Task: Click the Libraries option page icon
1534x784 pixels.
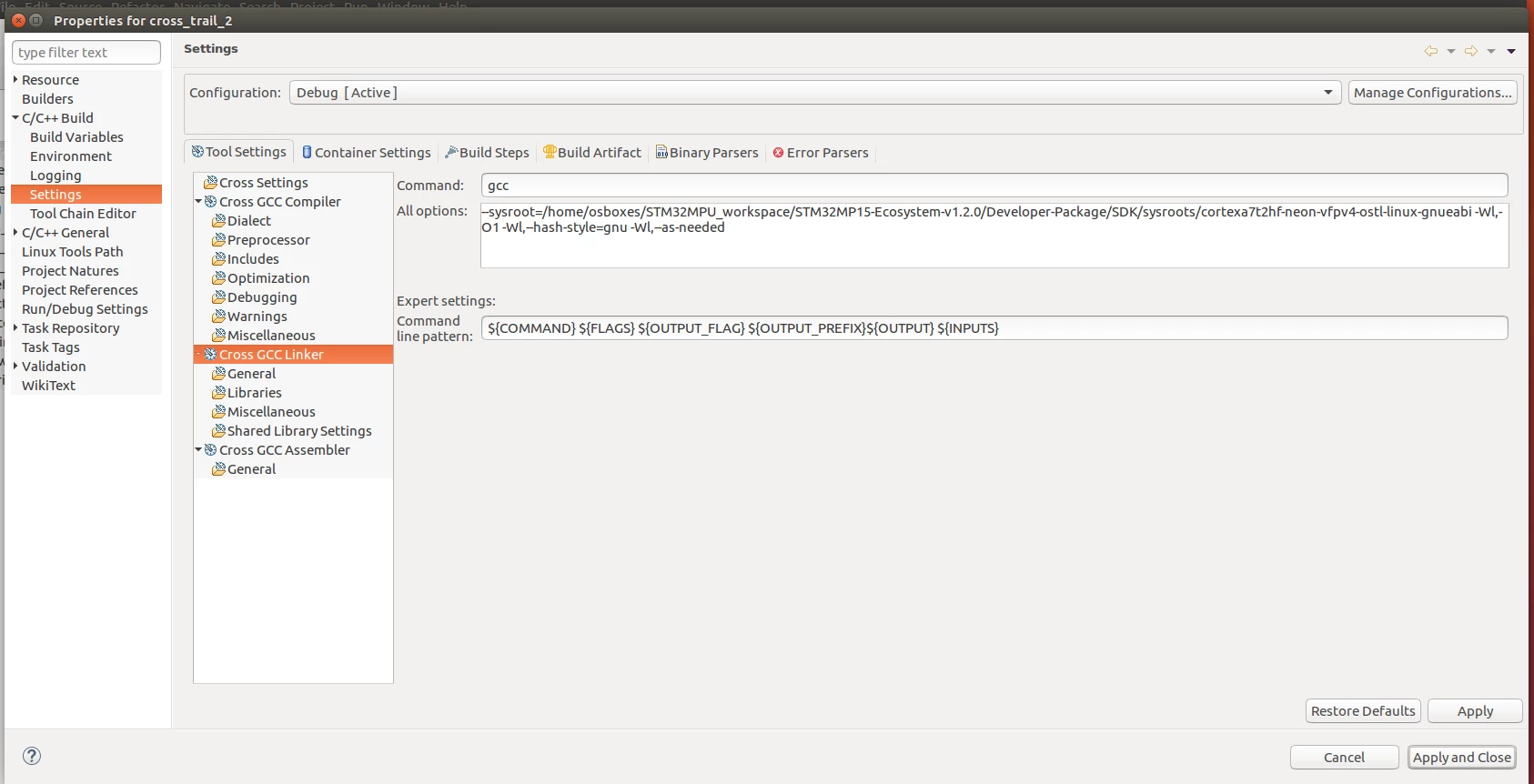Action: pyautogui.click(x=218, y=393)
